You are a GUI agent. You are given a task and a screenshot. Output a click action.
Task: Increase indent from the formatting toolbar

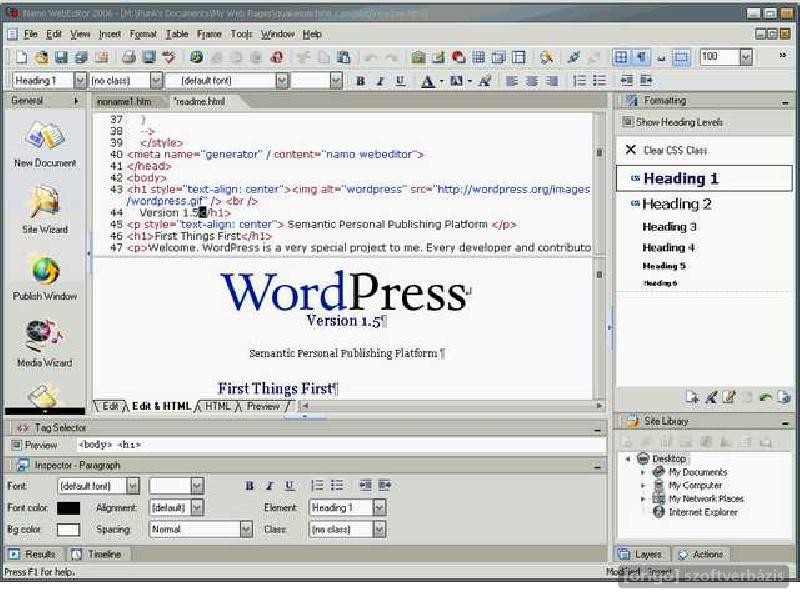coord(646,81)
